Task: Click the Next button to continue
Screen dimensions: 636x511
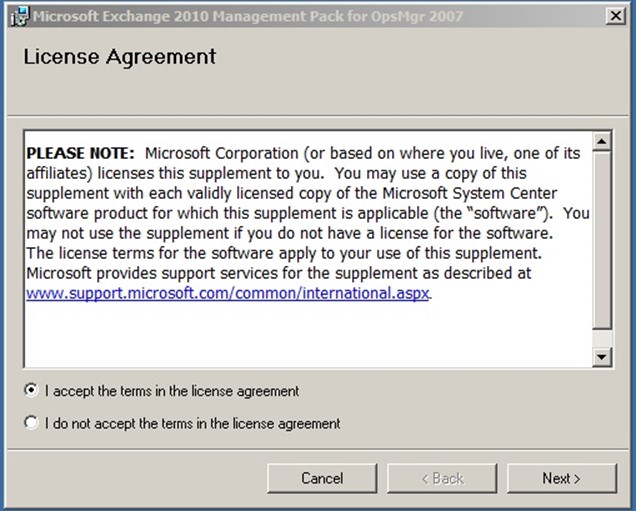Action: [x=561, y=478]
